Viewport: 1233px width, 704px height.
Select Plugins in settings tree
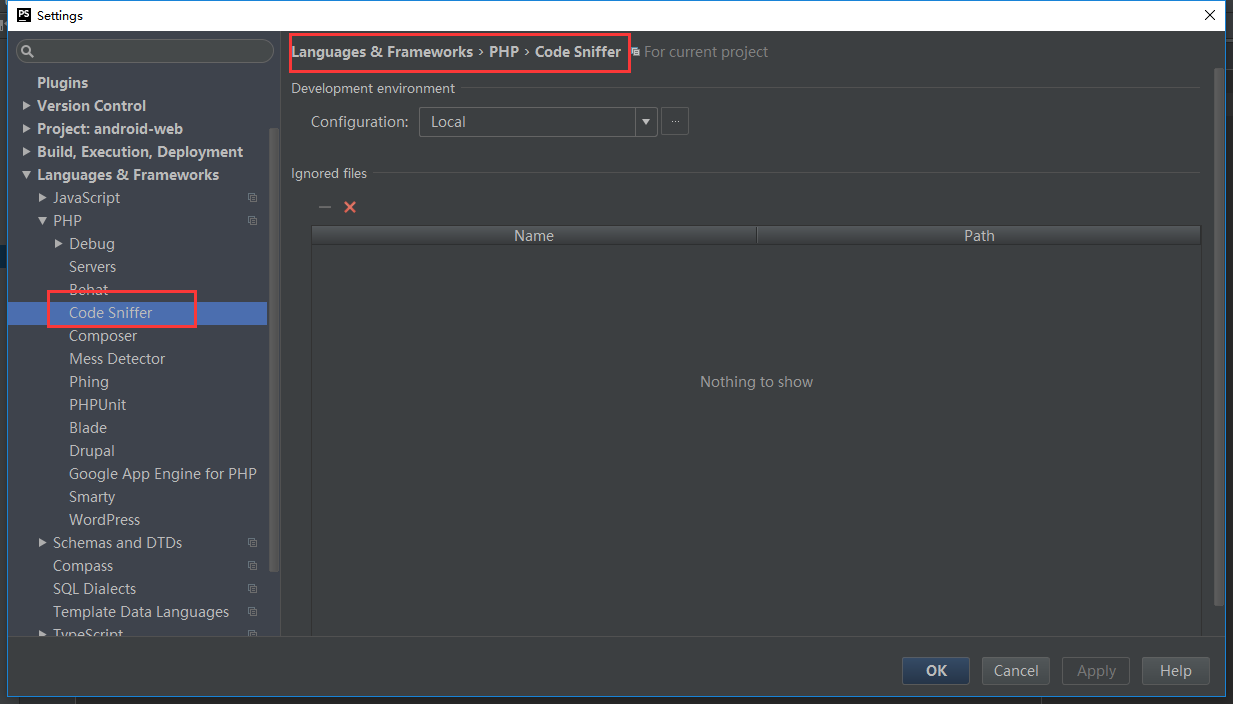pyautogui.click(x=62, y=83)
